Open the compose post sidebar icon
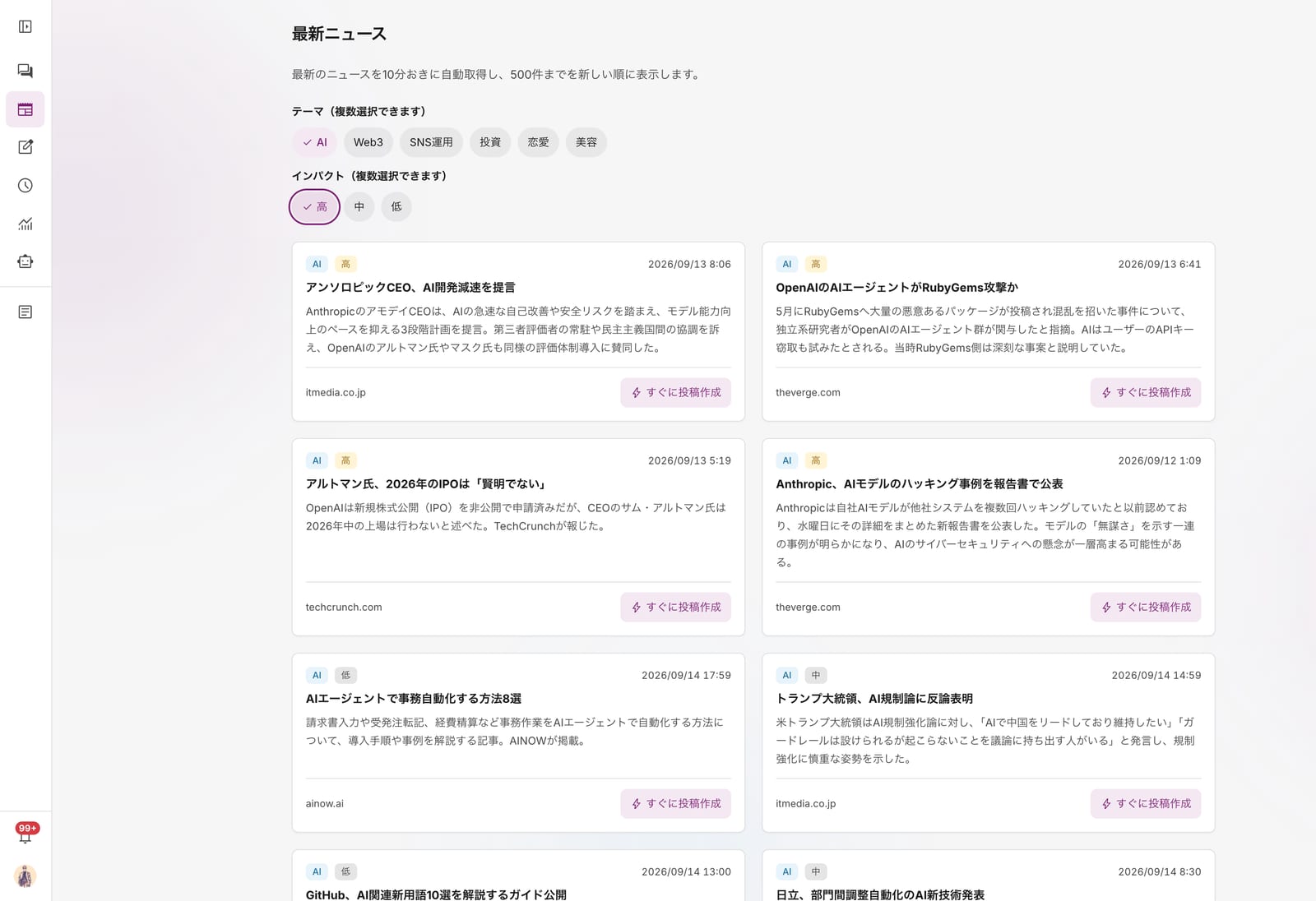Image resolution: width=1316 pixels, height=901 pixels. point(25,147)
